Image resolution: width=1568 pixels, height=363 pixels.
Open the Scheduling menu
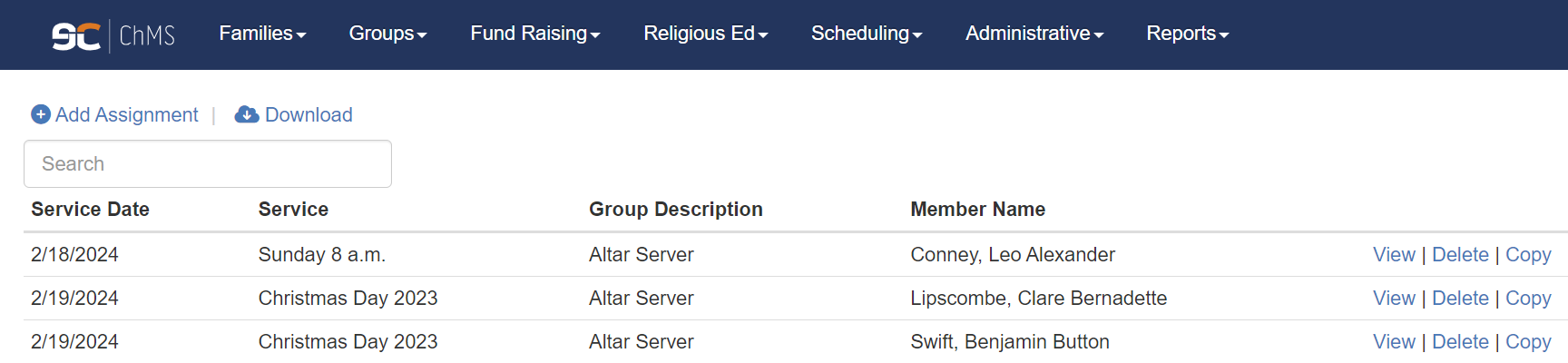(867, 34)
